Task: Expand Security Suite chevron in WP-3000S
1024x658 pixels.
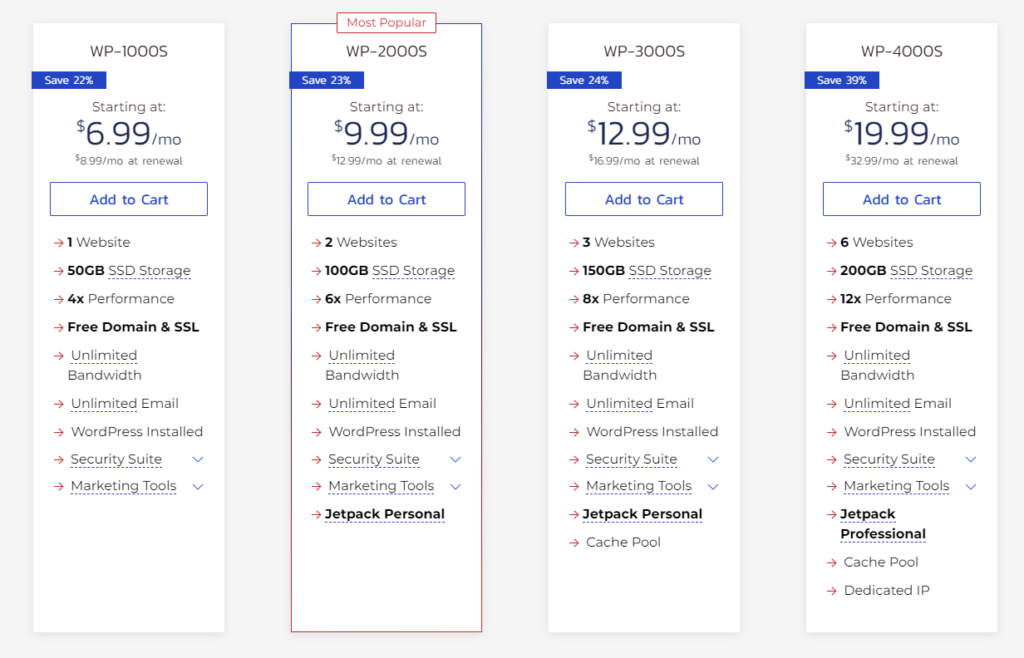Action: point(713,460)
